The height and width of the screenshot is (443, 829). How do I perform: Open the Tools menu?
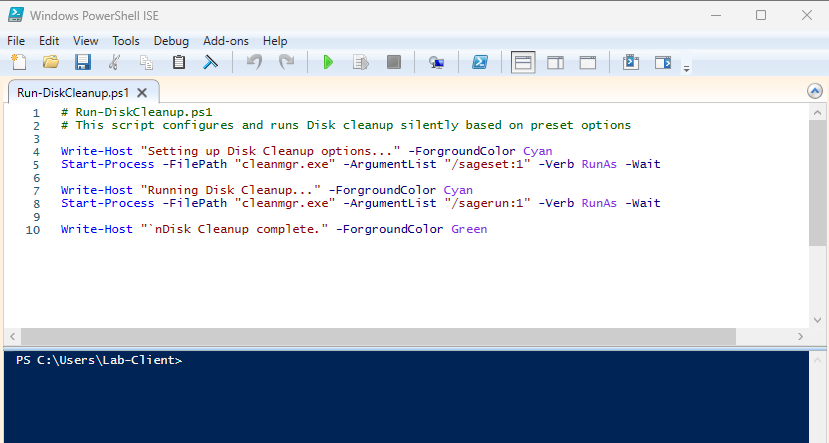coord(125,41)
